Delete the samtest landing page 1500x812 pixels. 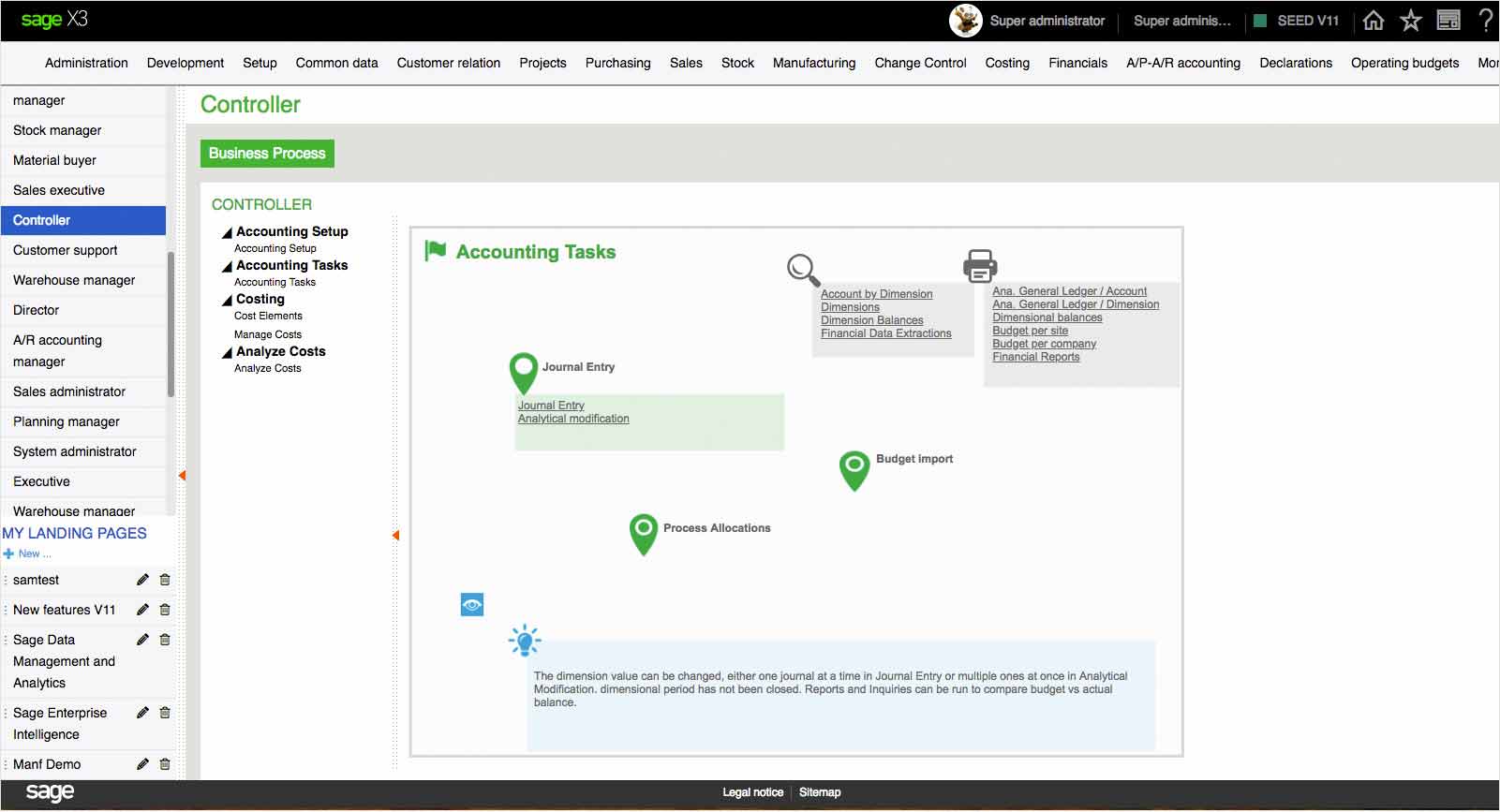tap(165, 580)
